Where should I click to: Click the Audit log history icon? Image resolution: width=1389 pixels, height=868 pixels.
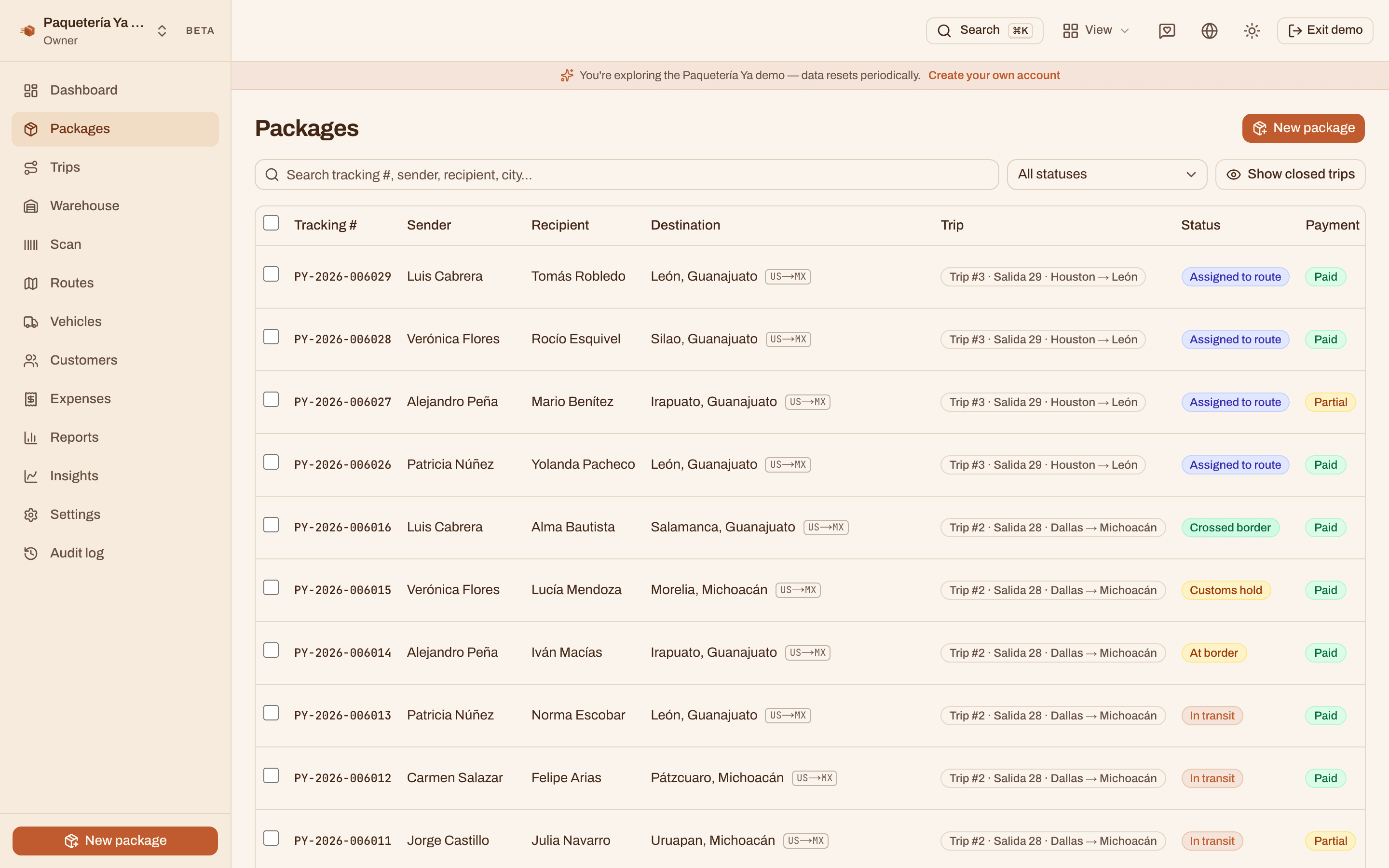click(x=31, y=553)
